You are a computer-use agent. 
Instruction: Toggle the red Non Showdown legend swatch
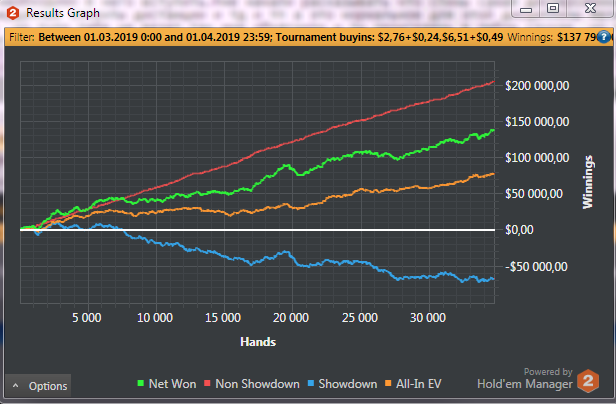(x=207, y=383)
